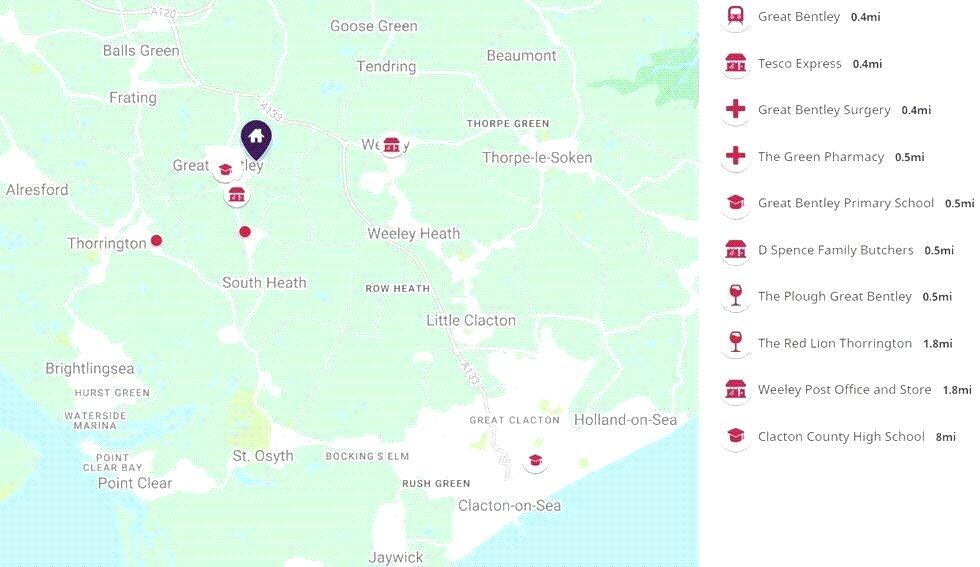Click the Brightlingsea label on the map
The height and width of the screenshot is (567, 980).
[89, 368]
